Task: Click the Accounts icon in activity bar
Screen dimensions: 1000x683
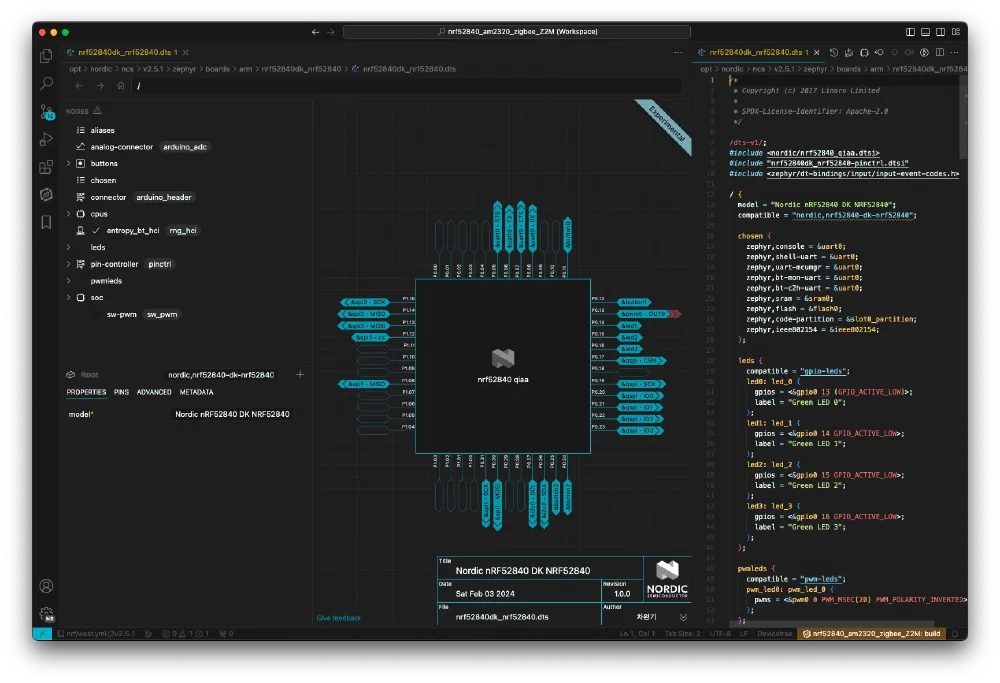Action: (x=46, y=586)
